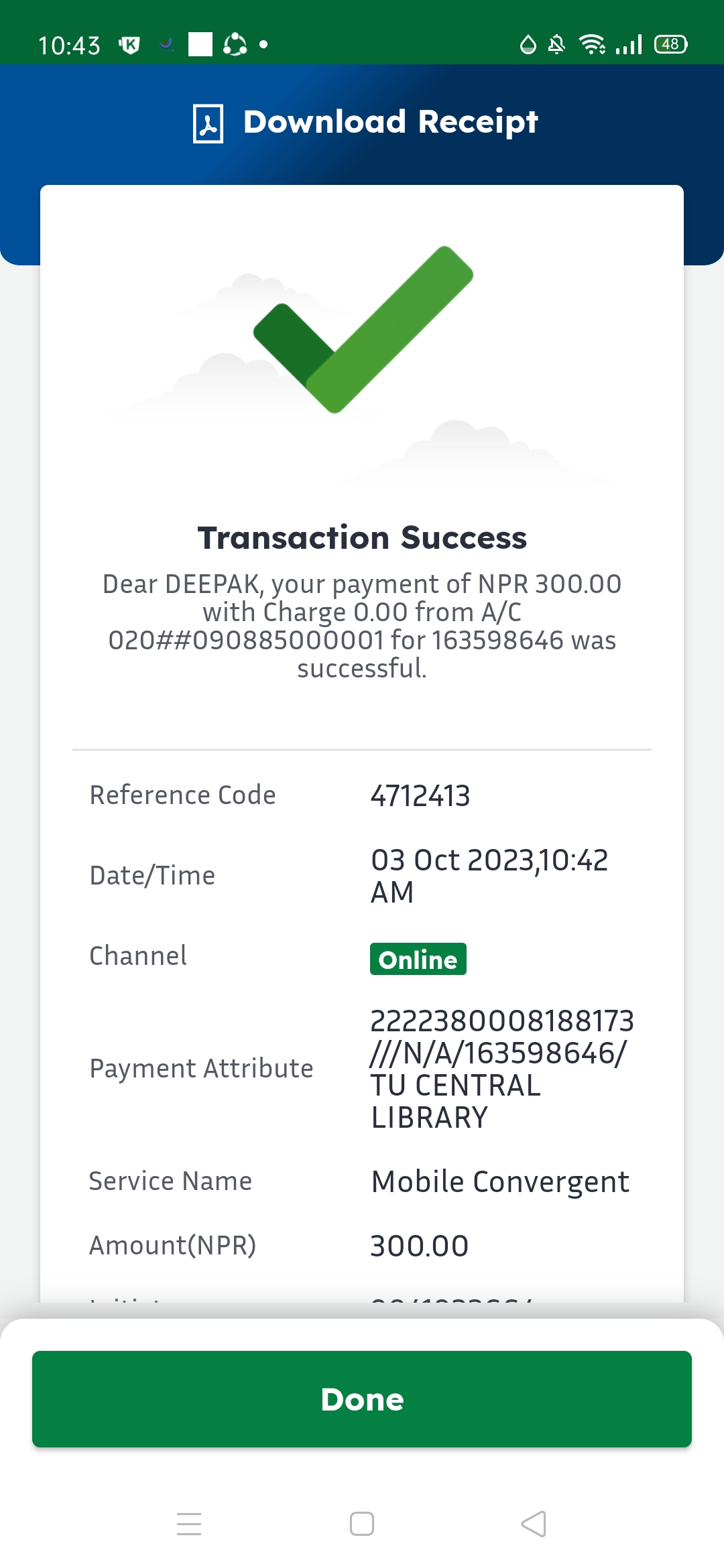This screenshot has width=724, height=1568.
Task: Tap the battery indicator in status bar
Action: [670, 44]
